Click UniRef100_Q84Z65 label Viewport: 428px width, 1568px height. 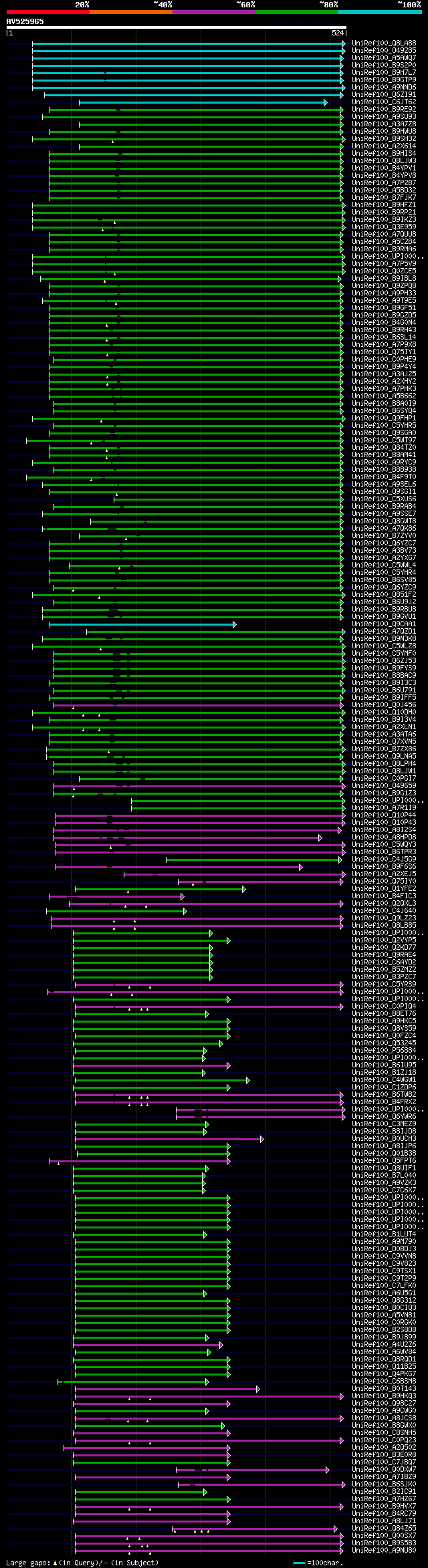click(x=384, y=1528)
